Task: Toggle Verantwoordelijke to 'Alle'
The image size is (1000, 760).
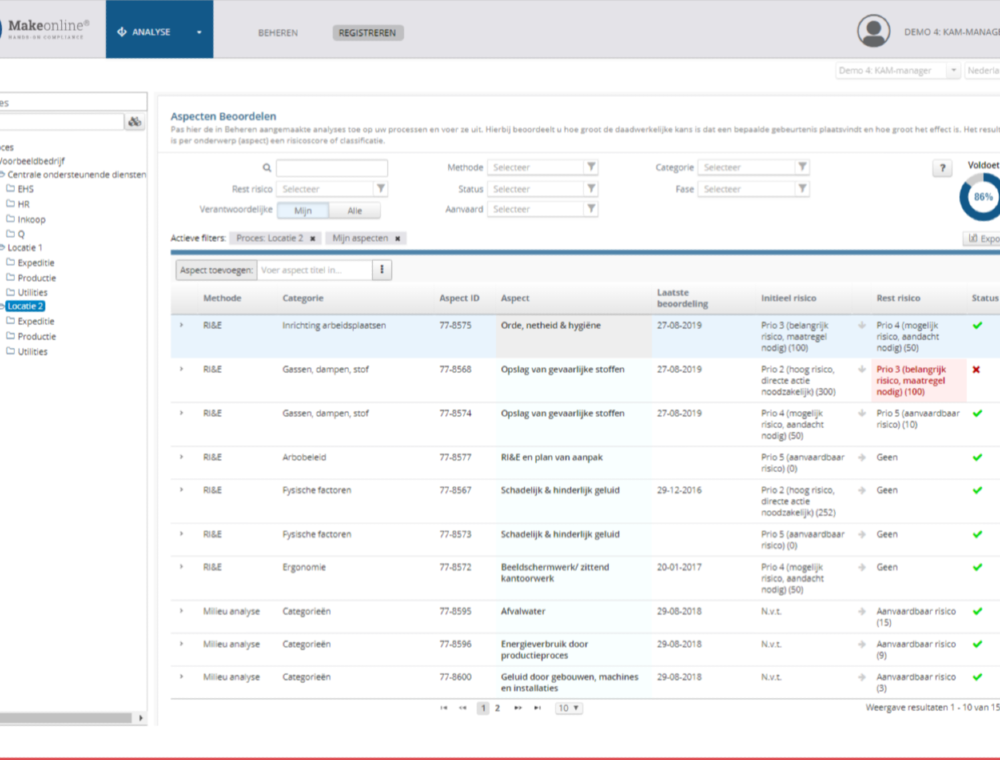Action: [355, 211]
